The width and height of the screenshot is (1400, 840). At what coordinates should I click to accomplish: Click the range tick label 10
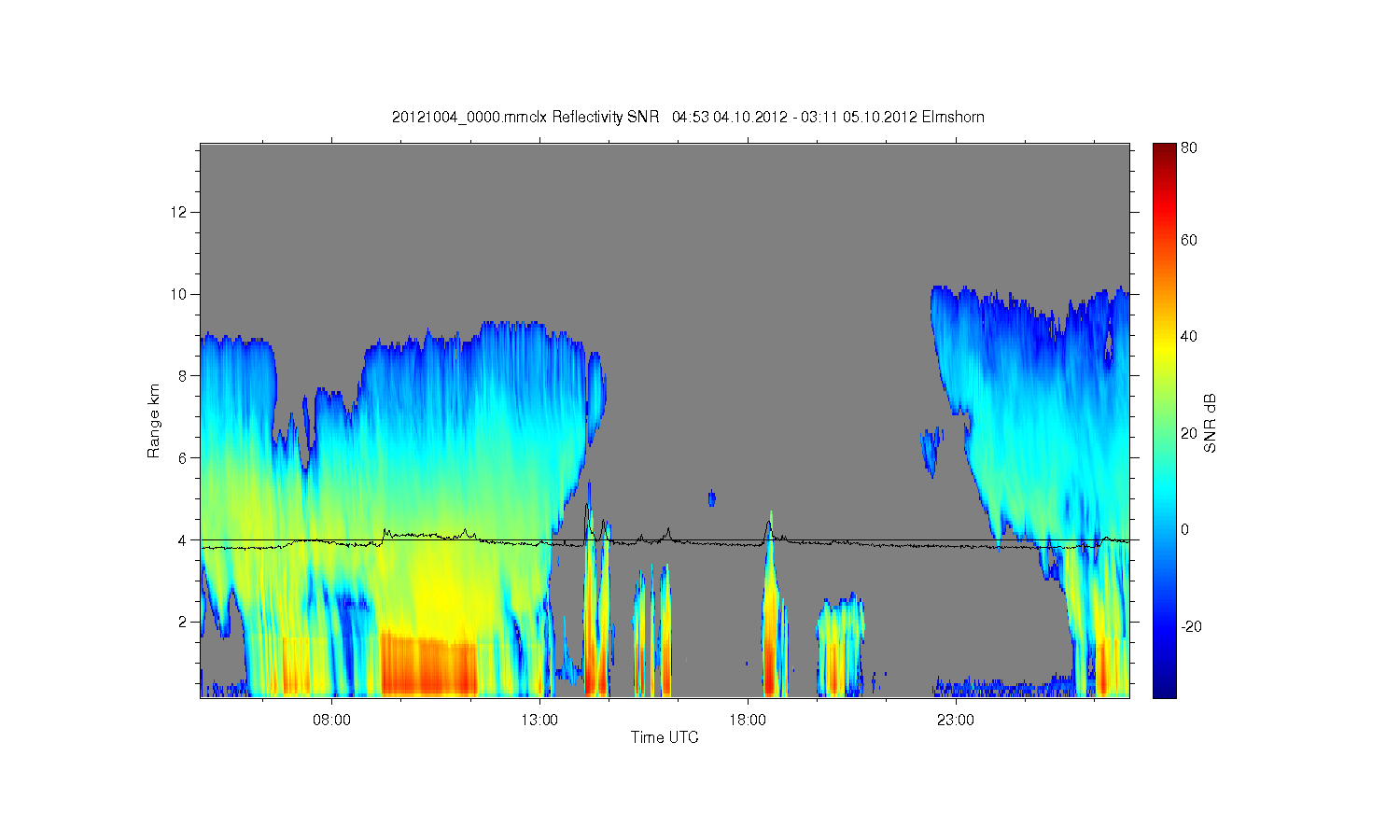tap(181, 294)
